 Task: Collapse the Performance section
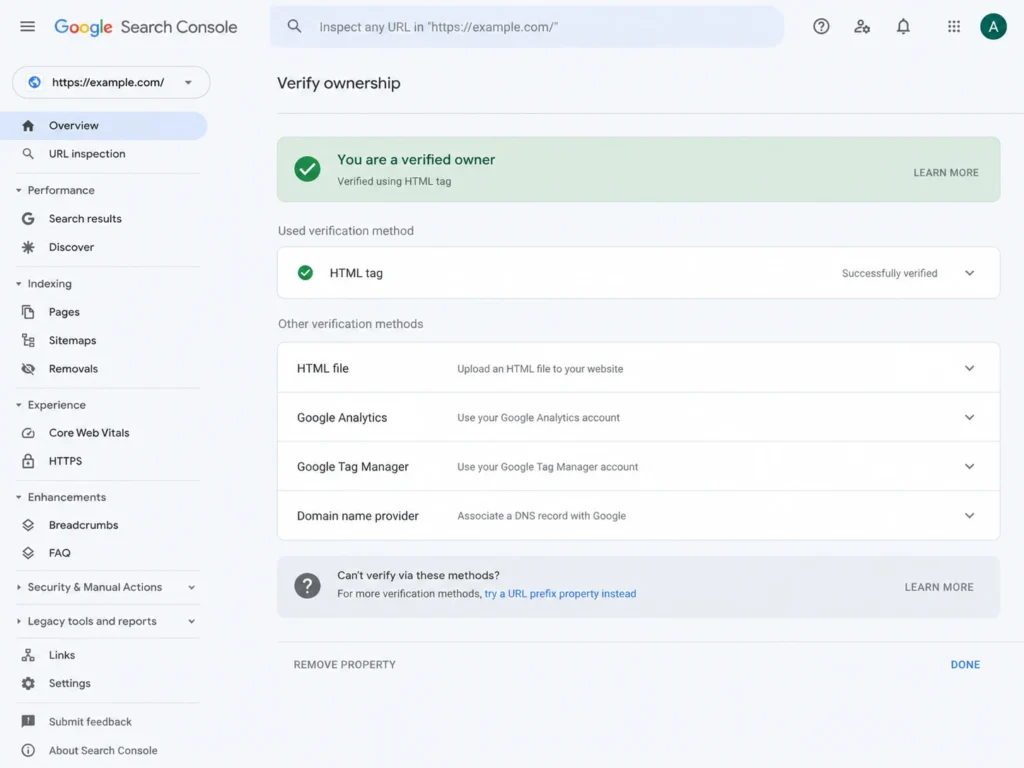[18, 190]
